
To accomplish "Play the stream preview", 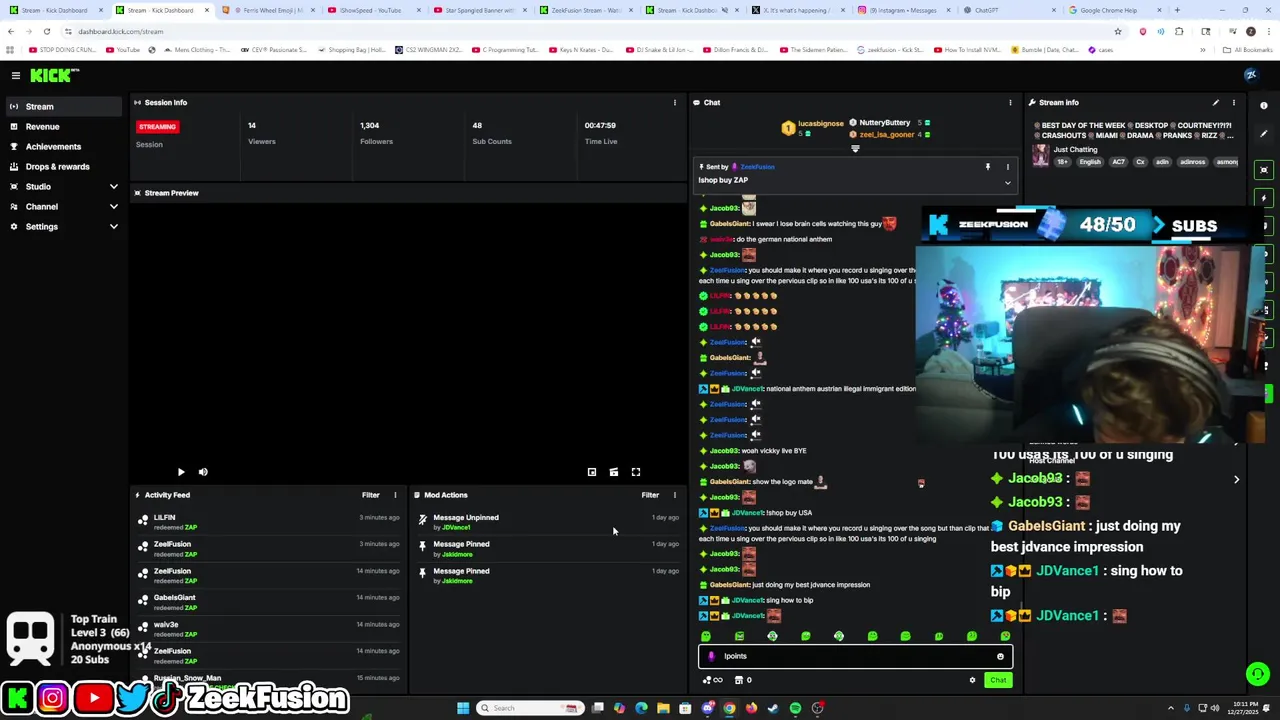I will click(x=181, y=472).
